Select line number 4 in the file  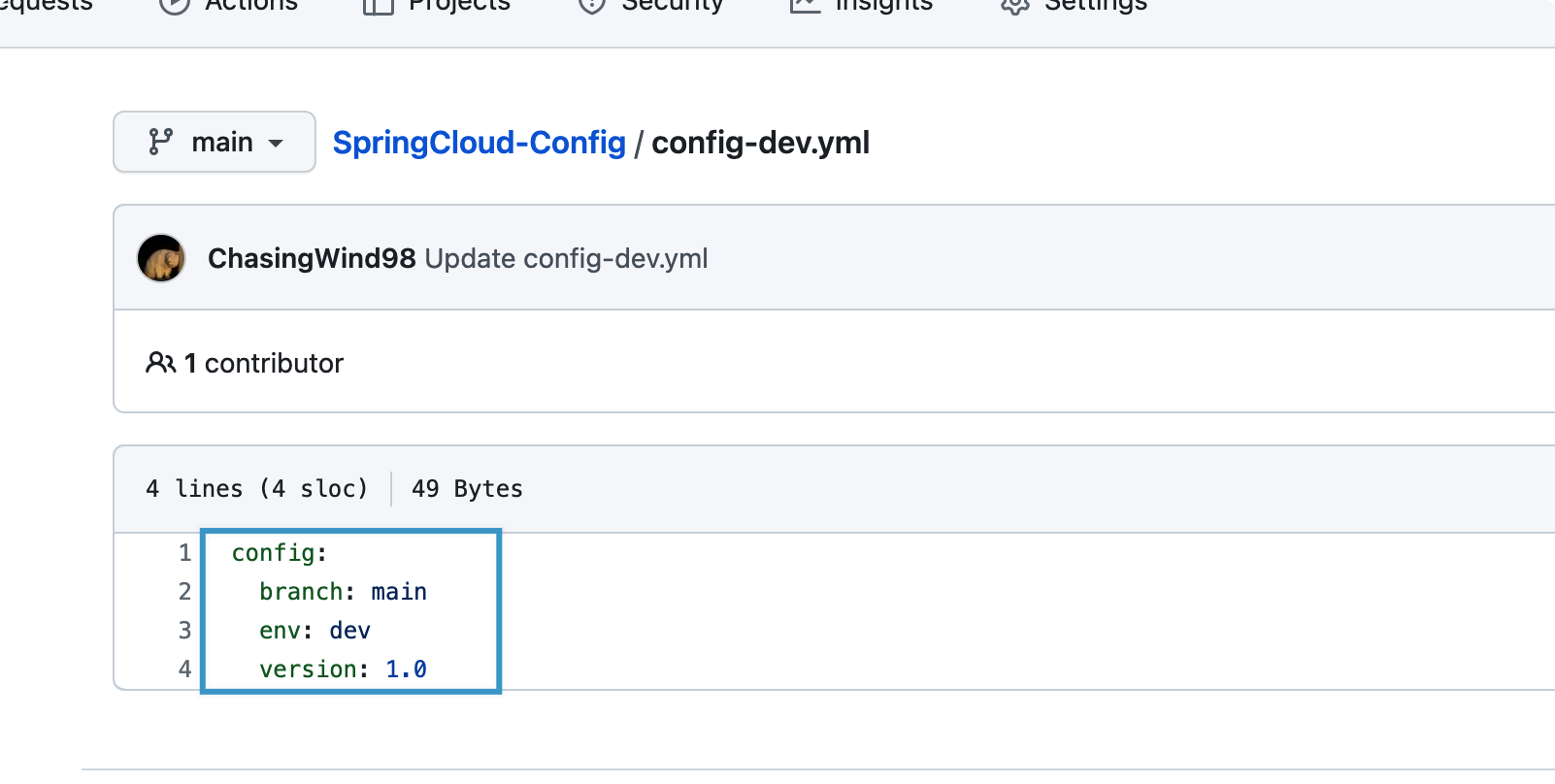184,670
